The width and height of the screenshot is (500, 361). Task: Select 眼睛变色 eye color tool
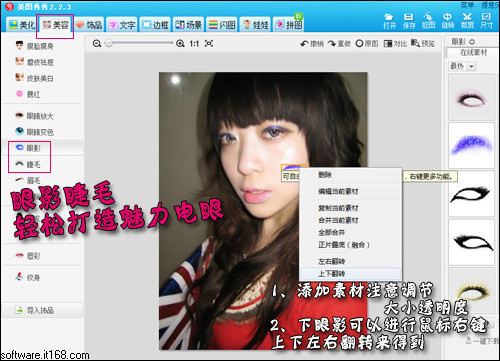pyautogui.click(x=34, y=132)
